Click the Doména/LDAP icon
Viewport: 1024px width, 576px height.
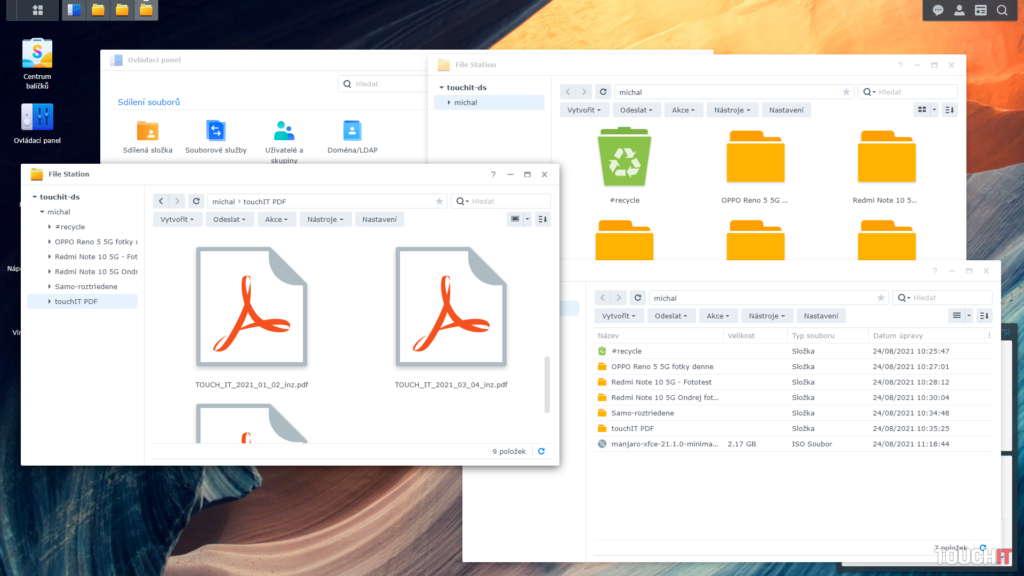[x=351, y=131]
